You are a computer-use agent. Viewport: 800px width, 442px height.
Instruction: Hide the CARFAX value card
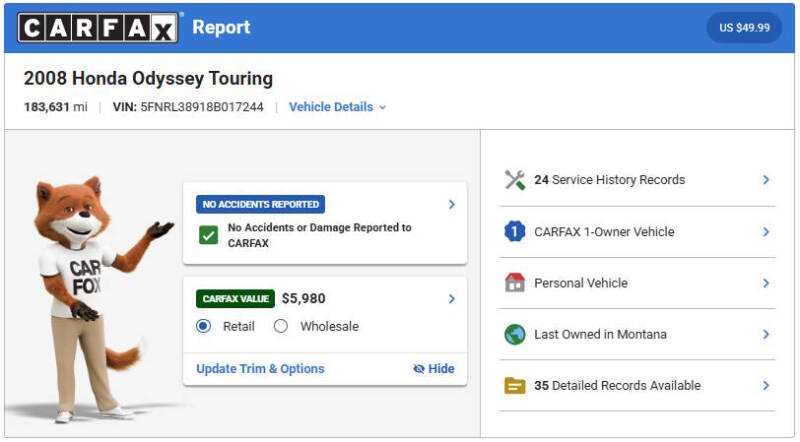434,369
